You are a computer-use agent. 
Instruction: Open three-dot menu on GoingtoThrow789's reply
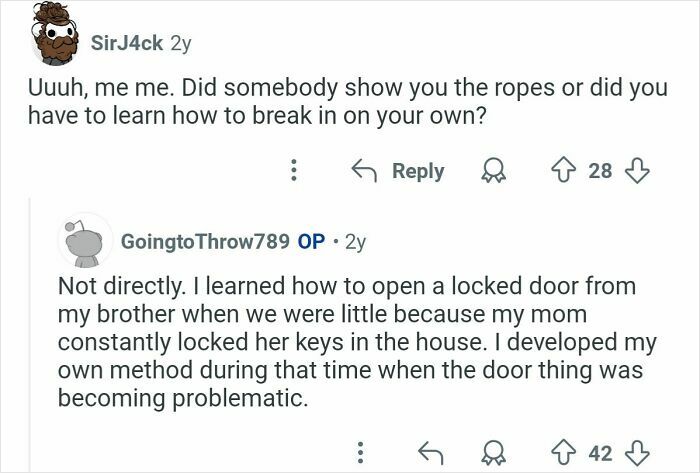point(361,453)
